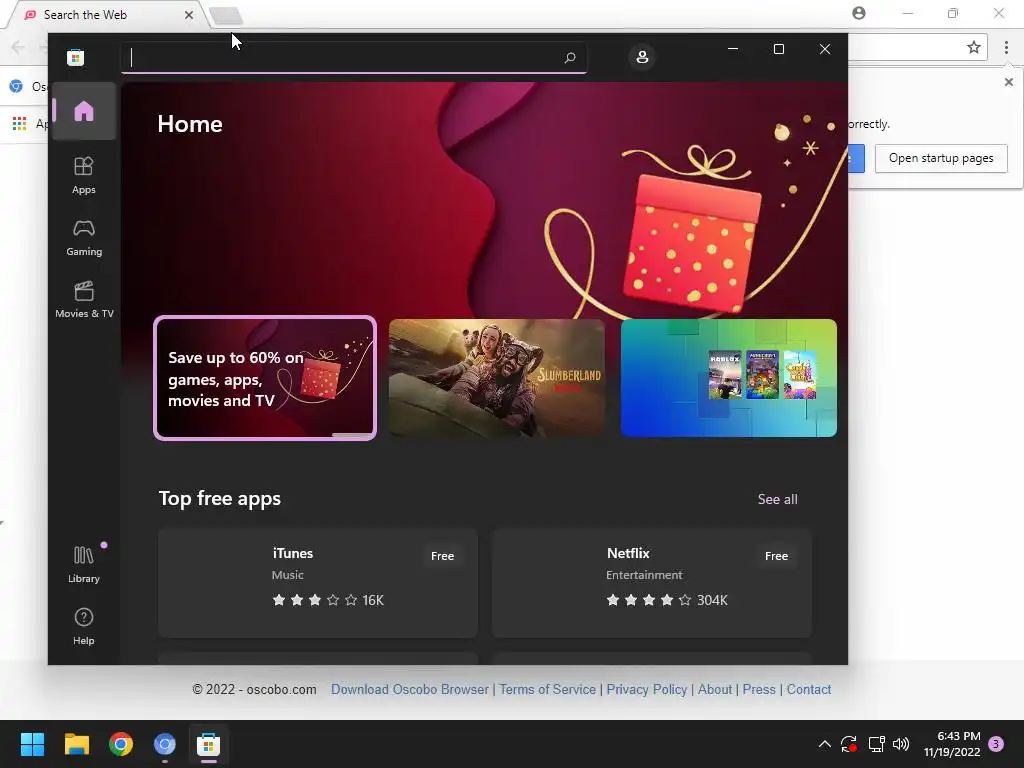Click the Home page heading

pos(190,124)
